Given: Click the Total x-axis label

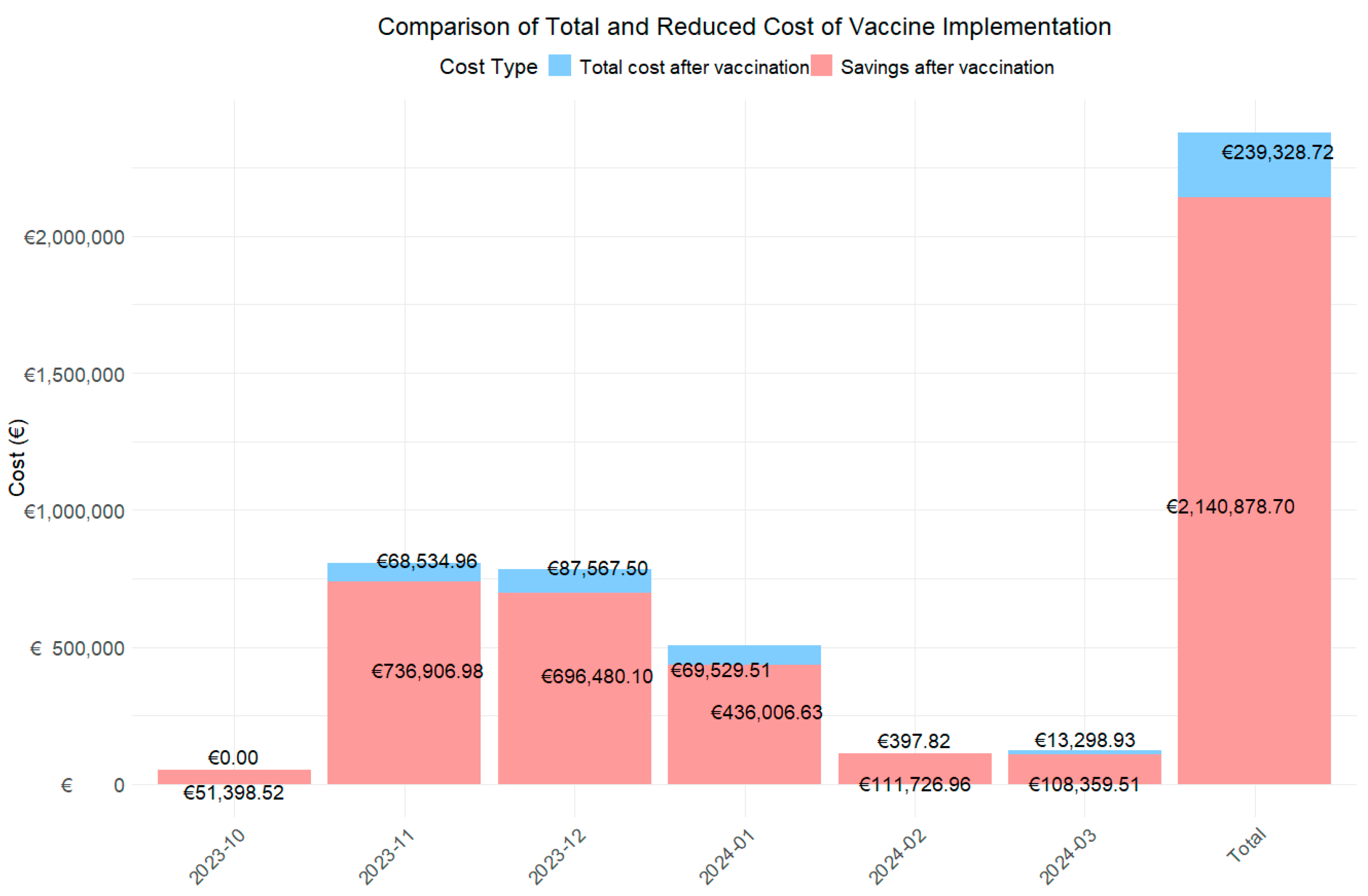Looking at the screenshot, I should [x=1246, y=845].
